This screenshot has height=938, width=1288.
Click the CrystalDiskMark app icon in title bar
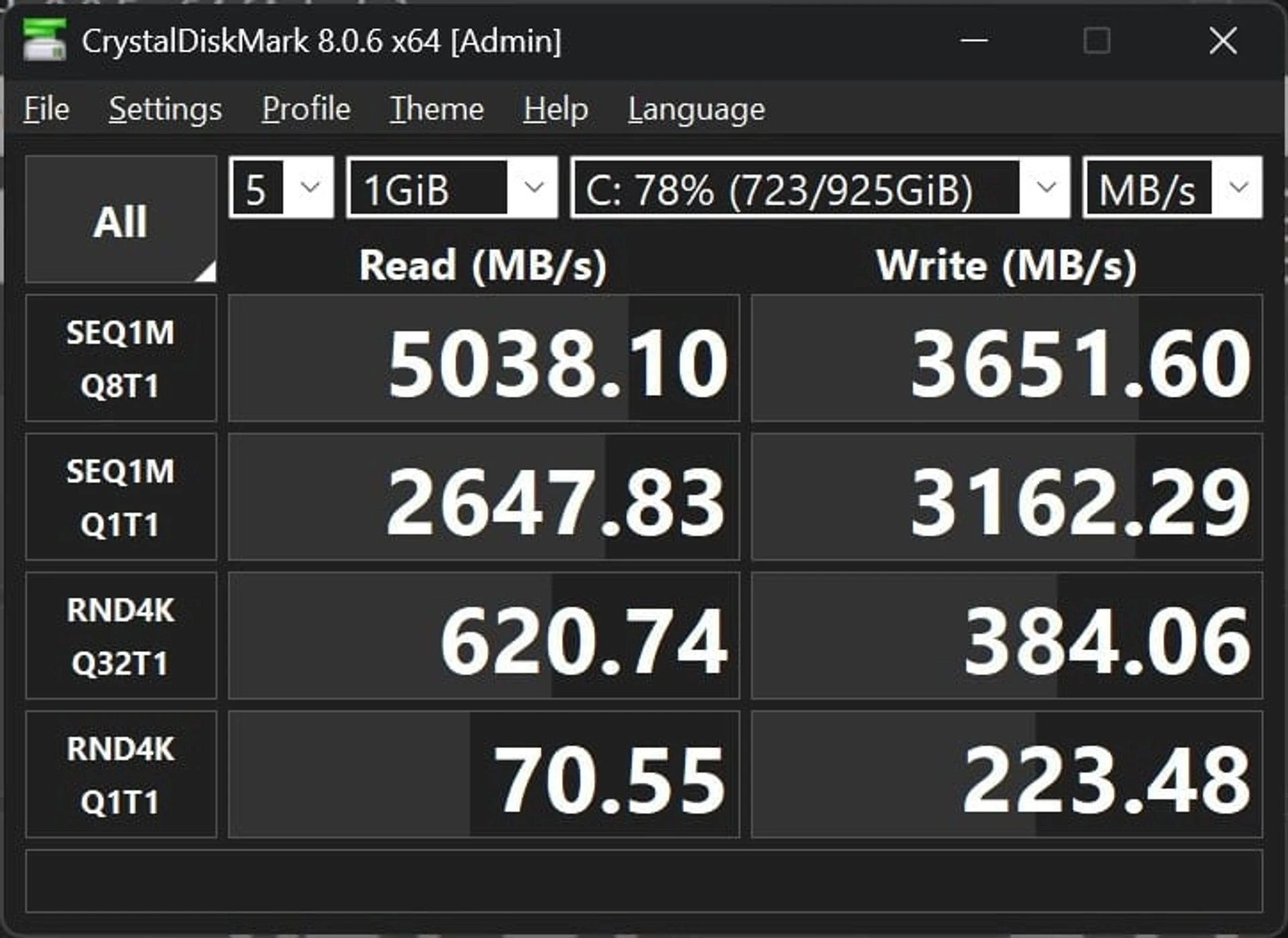coord(44,40)
